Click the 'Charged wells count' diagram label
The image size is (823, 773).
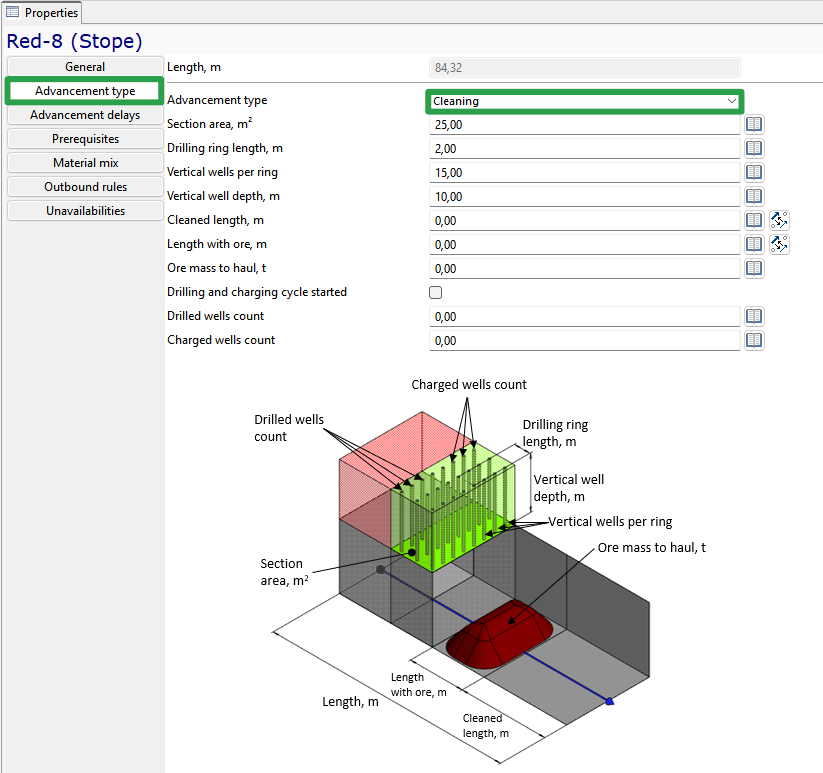click(x=469, y=385)
